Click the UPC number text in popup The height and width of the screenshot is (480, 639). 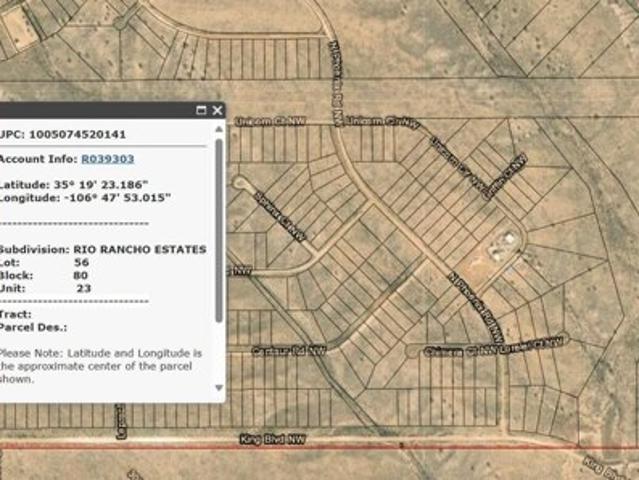pyautogui.click(x=75, y=133)
